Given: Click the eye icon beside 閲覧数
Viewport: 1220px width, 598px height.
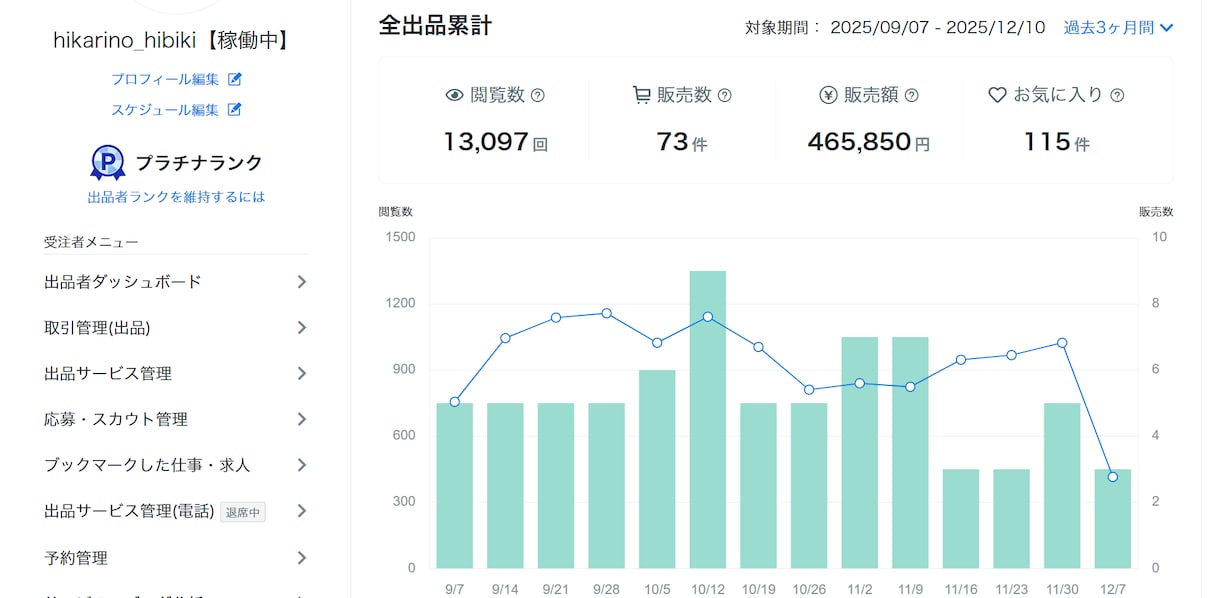Looking at the screenshot, I should pyautogui.click(x=454, y=95).
